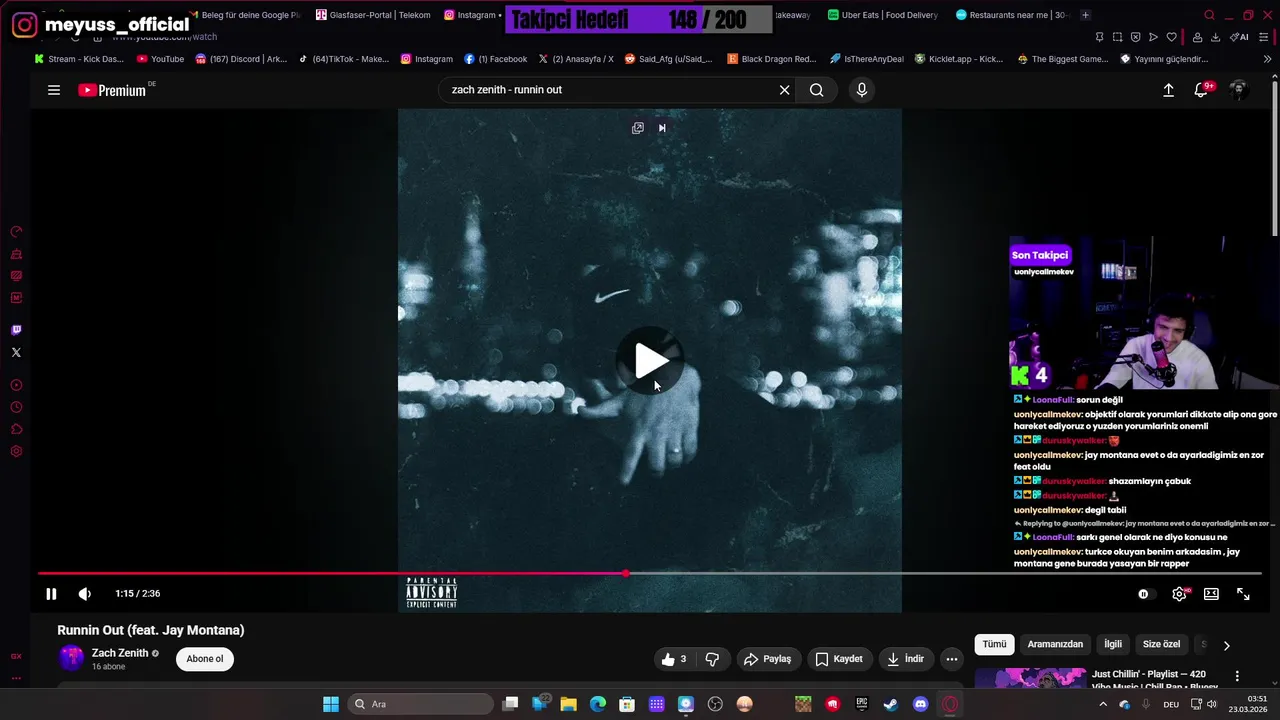Open Black Dragon Red bookmark
Viewport: 1280px width, 720px height.
(772, 59)
